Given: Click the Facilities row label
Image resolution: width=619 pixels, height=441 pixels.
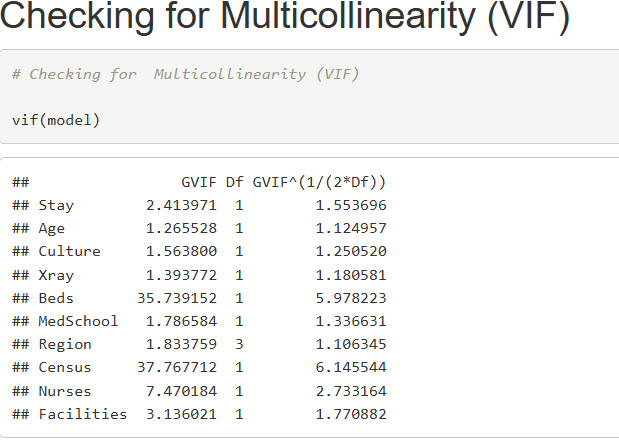Looking at the screenshot, I should click(x=83, y=414).
